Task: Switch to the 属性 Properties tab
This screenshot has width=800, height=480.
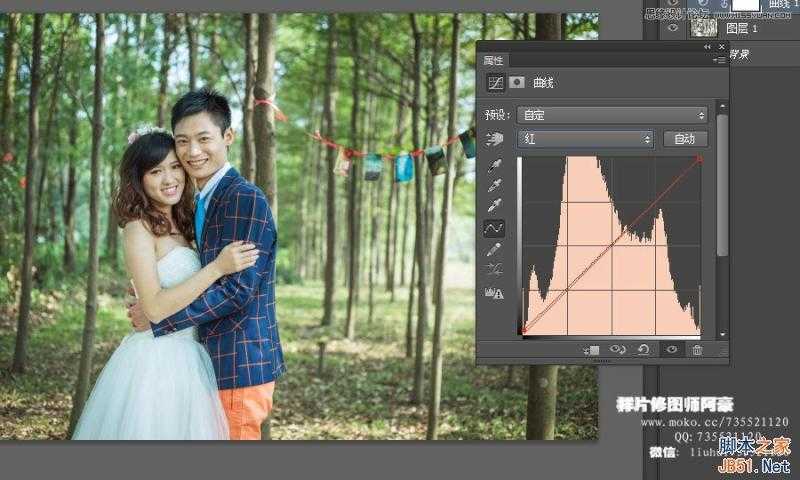Action: pyautogui.click(x=493, y=61)
